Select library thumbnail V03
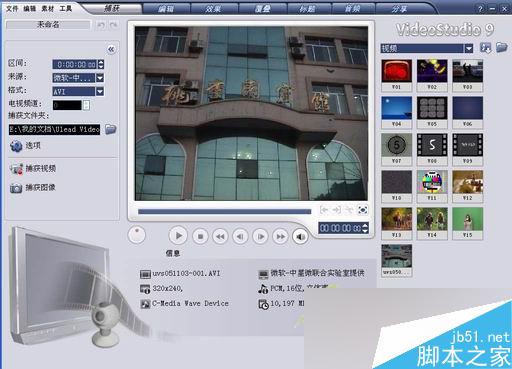 pos(468,75)
